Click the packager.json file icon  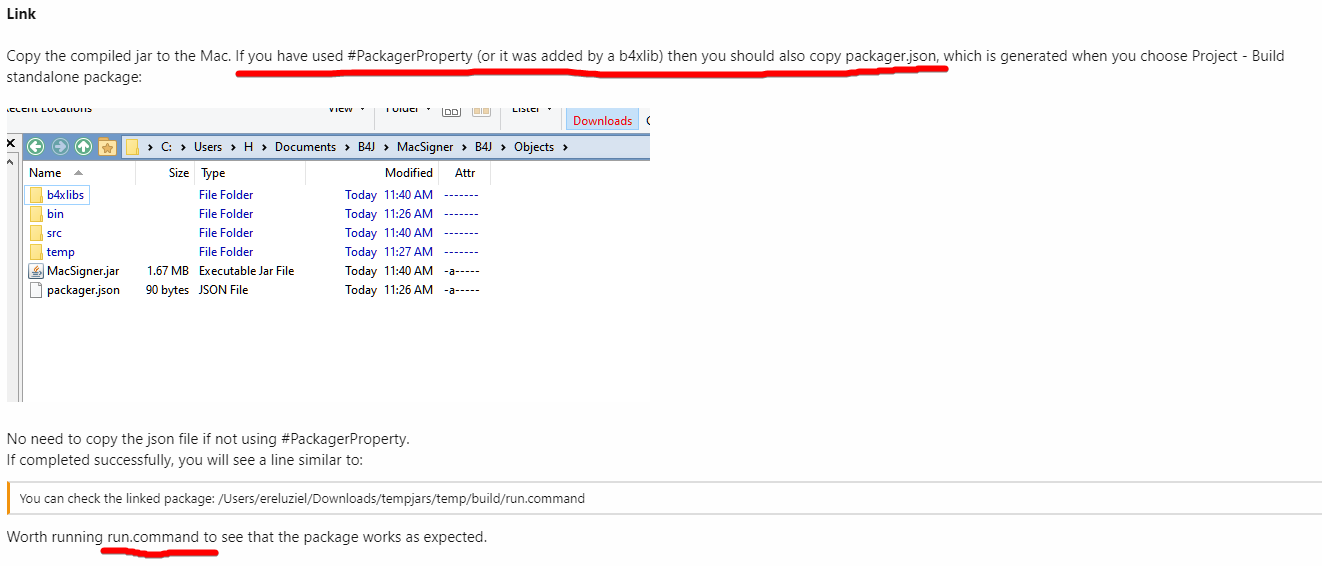point(36,290)
